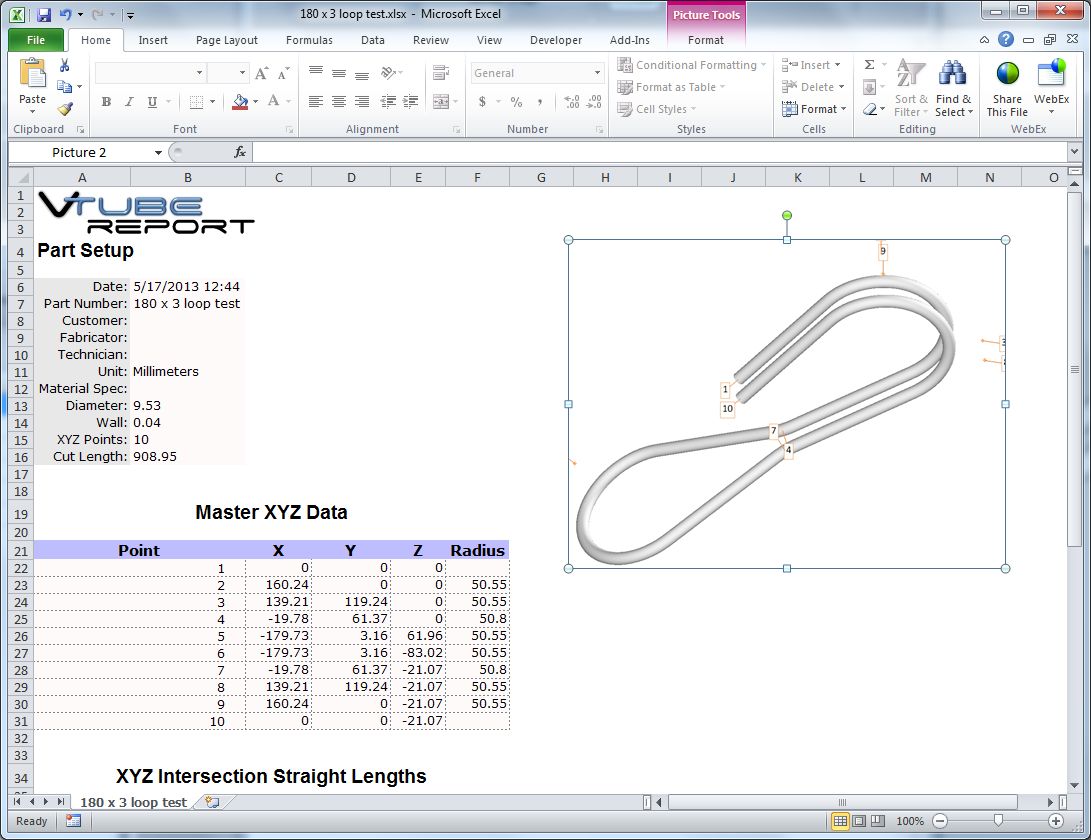
Task: Open Find & Select binoculars icon
Action: [x=952, y=75]
